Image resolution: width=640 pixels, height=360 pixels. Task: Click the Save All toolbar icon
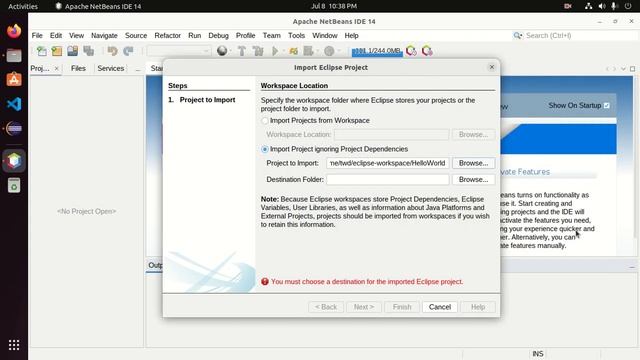pos(89,51)
